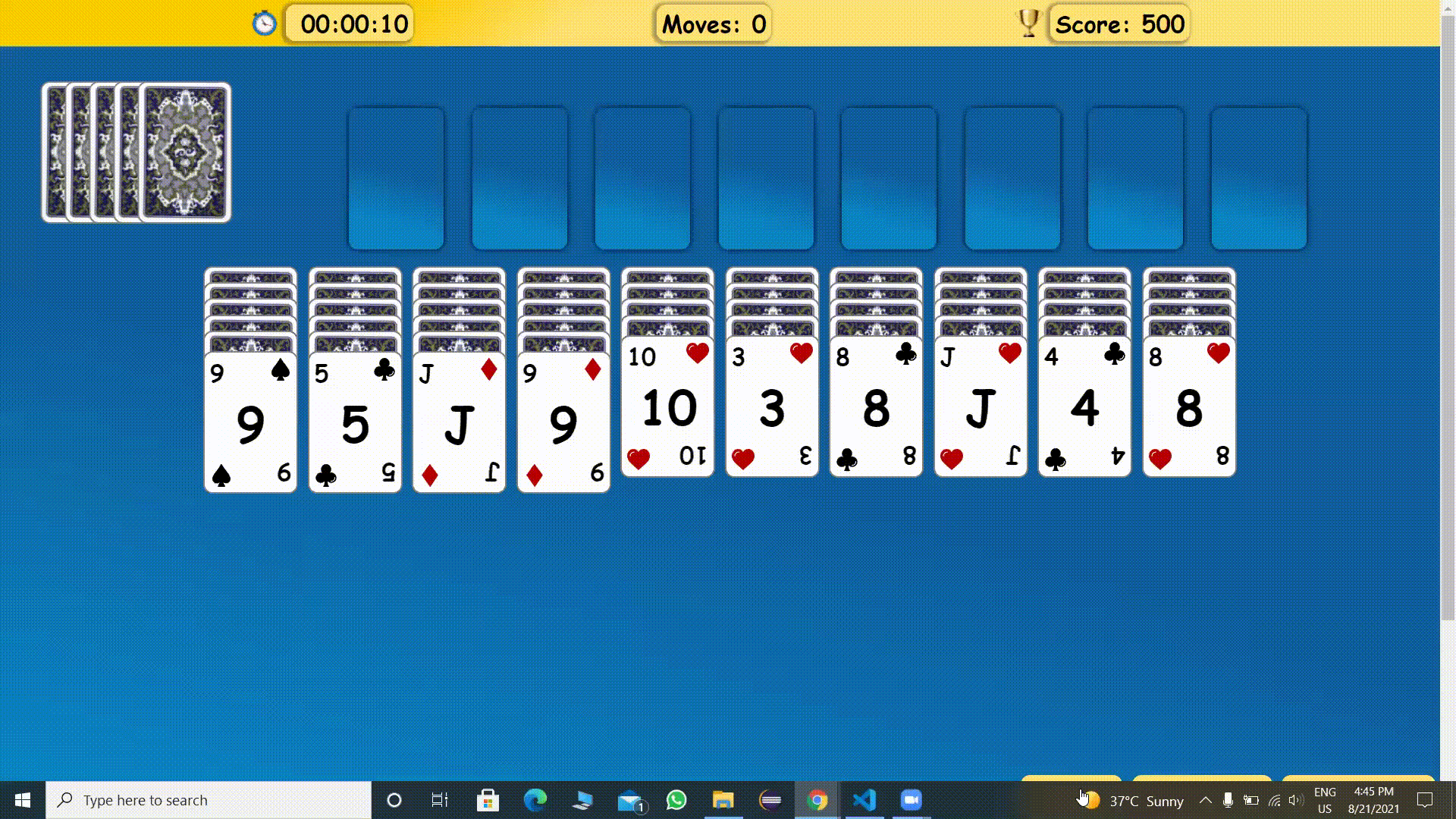Select the 4 of clubs card
1456x819 pixels.
tap(1084, 408)
